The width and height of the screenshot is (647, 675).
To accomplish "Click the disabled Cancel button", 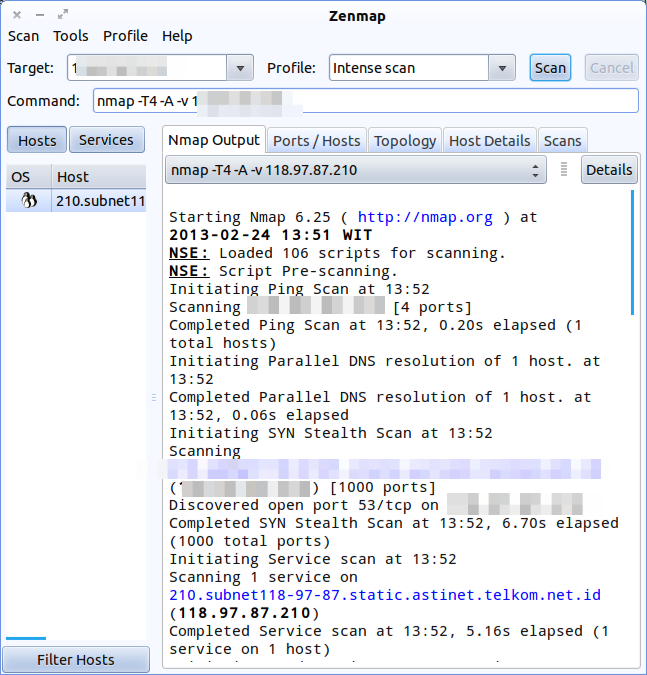I will (x=612, y=68).
